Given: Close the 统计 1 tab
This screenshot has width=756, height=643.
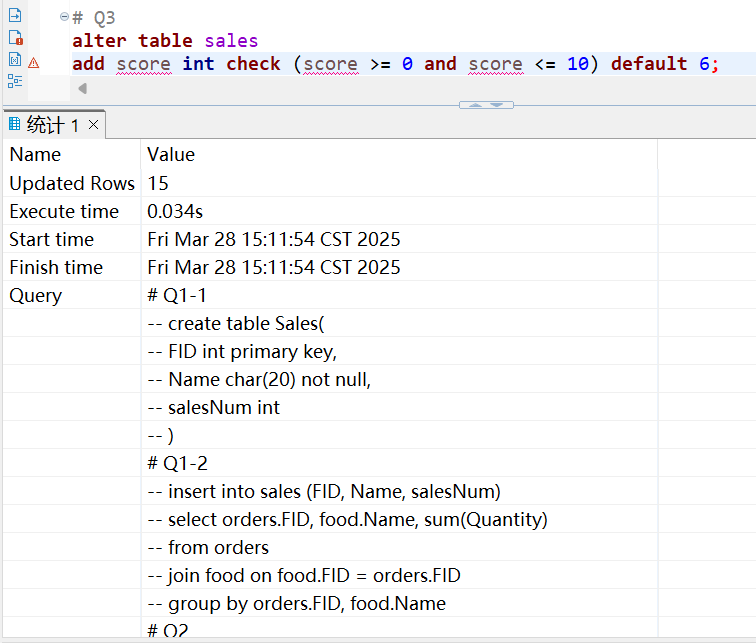Looking at the screenshot, I should (94, 125).
